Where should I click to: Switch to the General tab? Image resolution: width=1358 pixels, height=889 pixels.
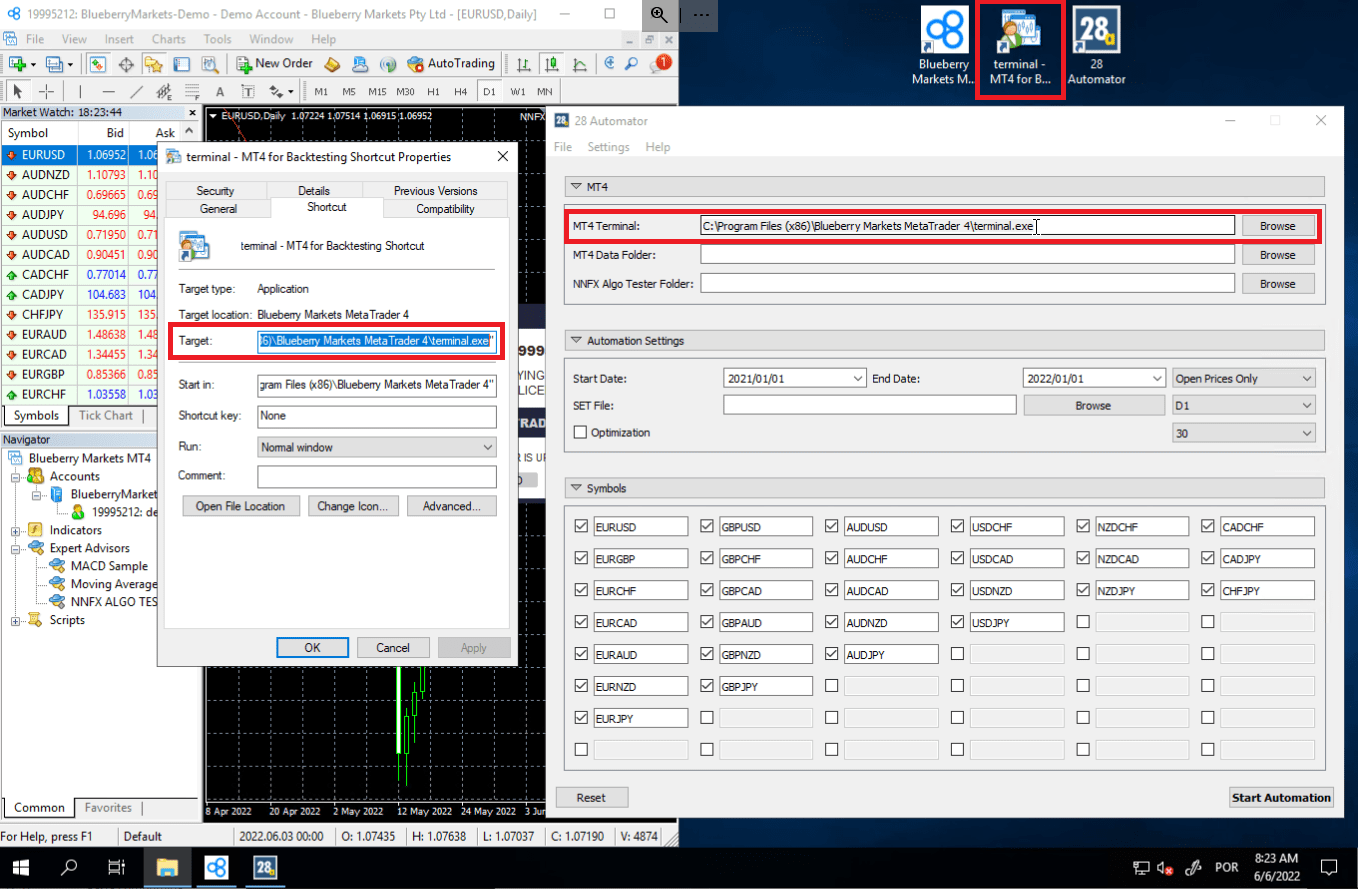[x=218, y=209]
